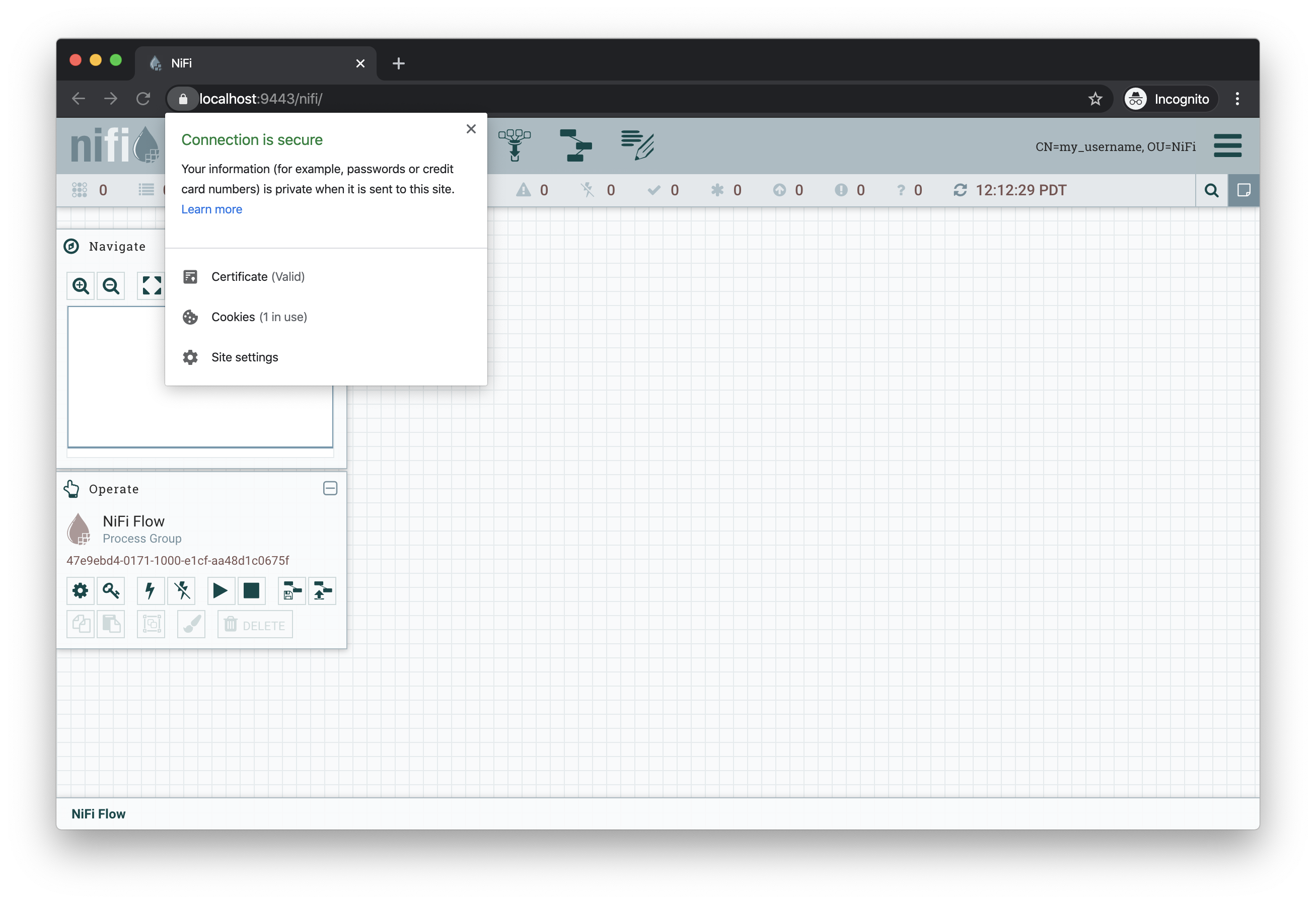This screenshot has height=904, width=1316.
Task: Click the Learn more link
Action: pos(211,209)
